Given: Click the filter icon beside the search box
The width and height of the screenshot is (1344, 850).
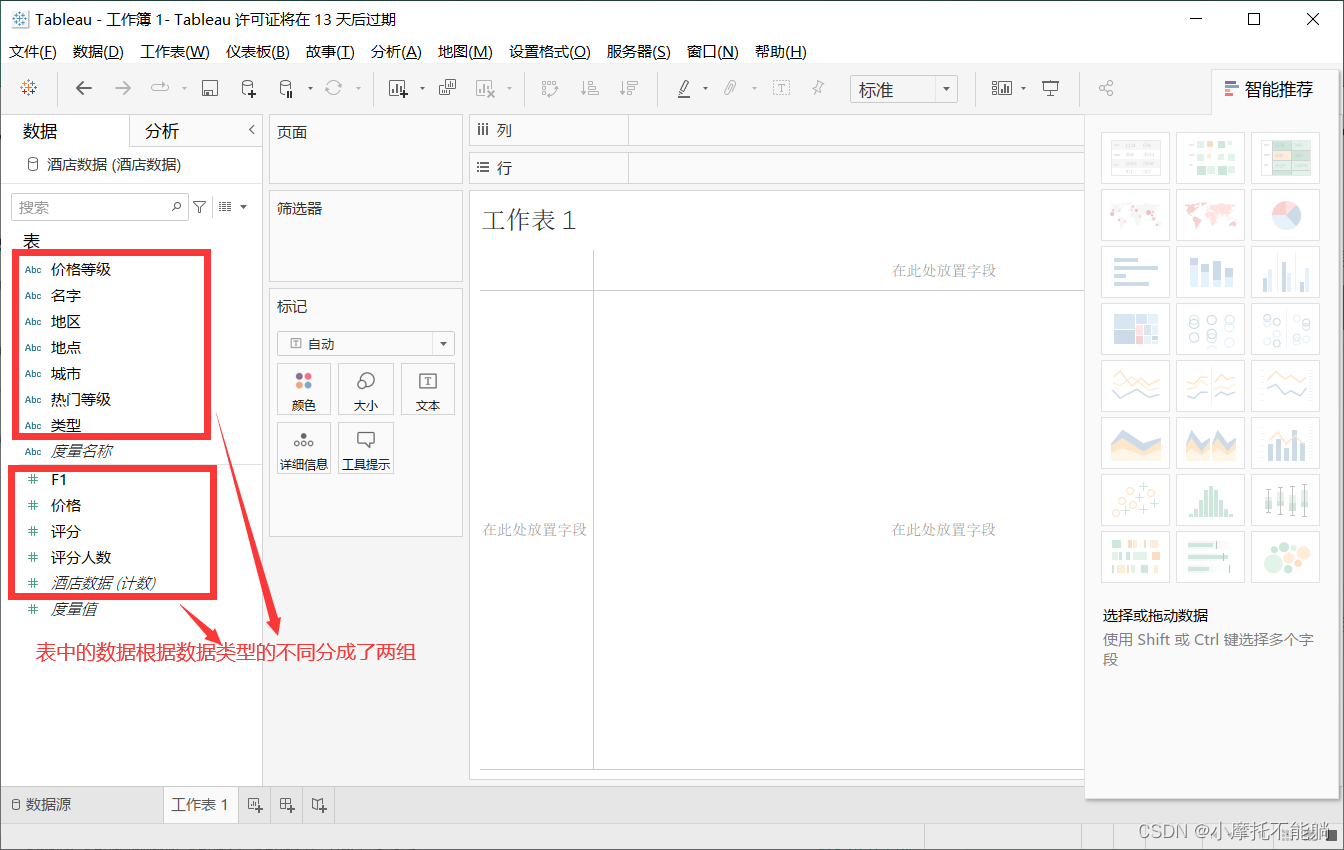Looking at the screenshot, I should pyautogui.click(x=199, y=207).
